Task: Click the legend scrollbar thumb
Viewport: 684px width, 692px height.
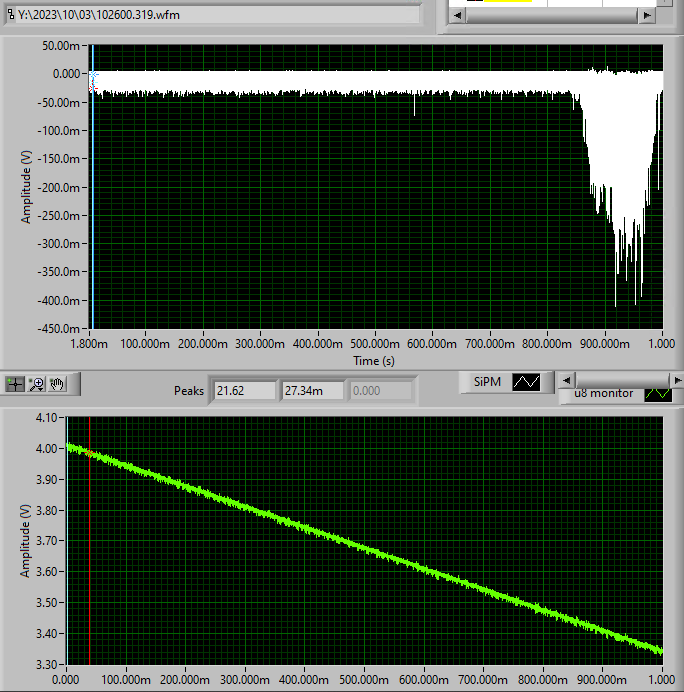Action: click(622, 380)
